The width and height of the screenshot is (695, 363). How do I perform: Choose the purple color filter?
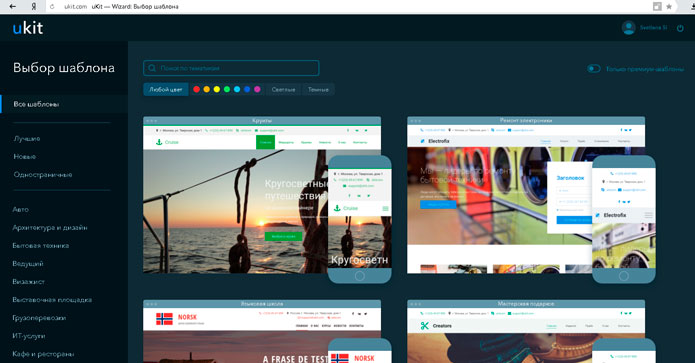click(x=257, y=89)
